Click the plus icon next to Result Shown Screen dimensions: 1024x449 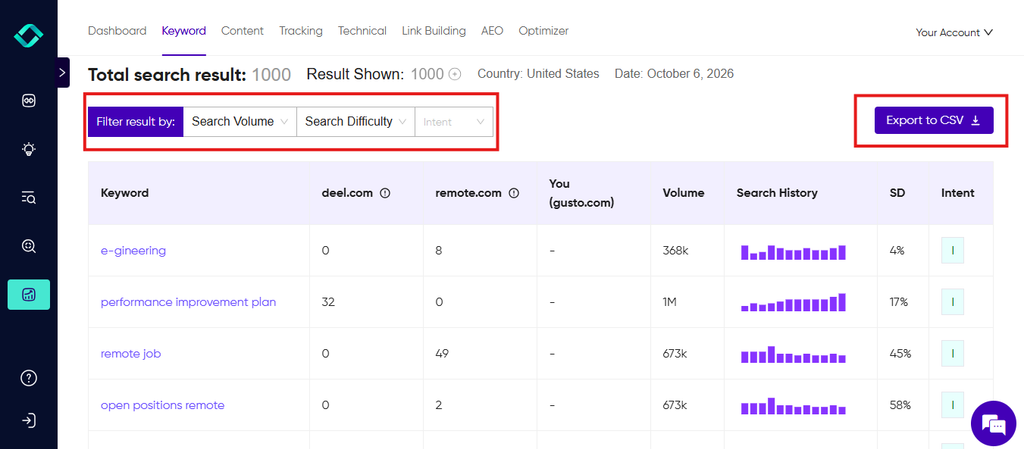(x=455, y=74)
